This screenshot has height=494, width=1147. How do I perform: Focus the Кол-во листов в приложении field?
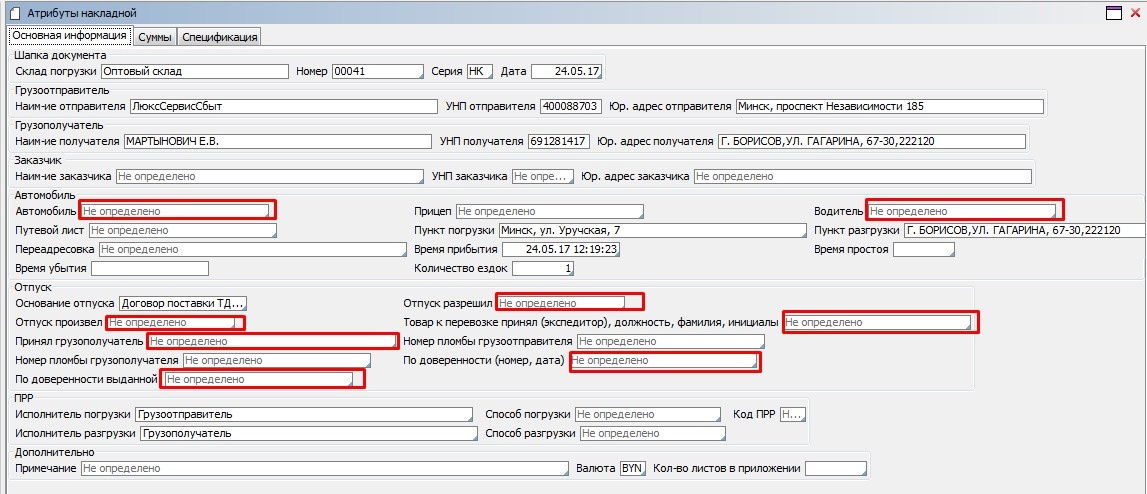(835, 467)
